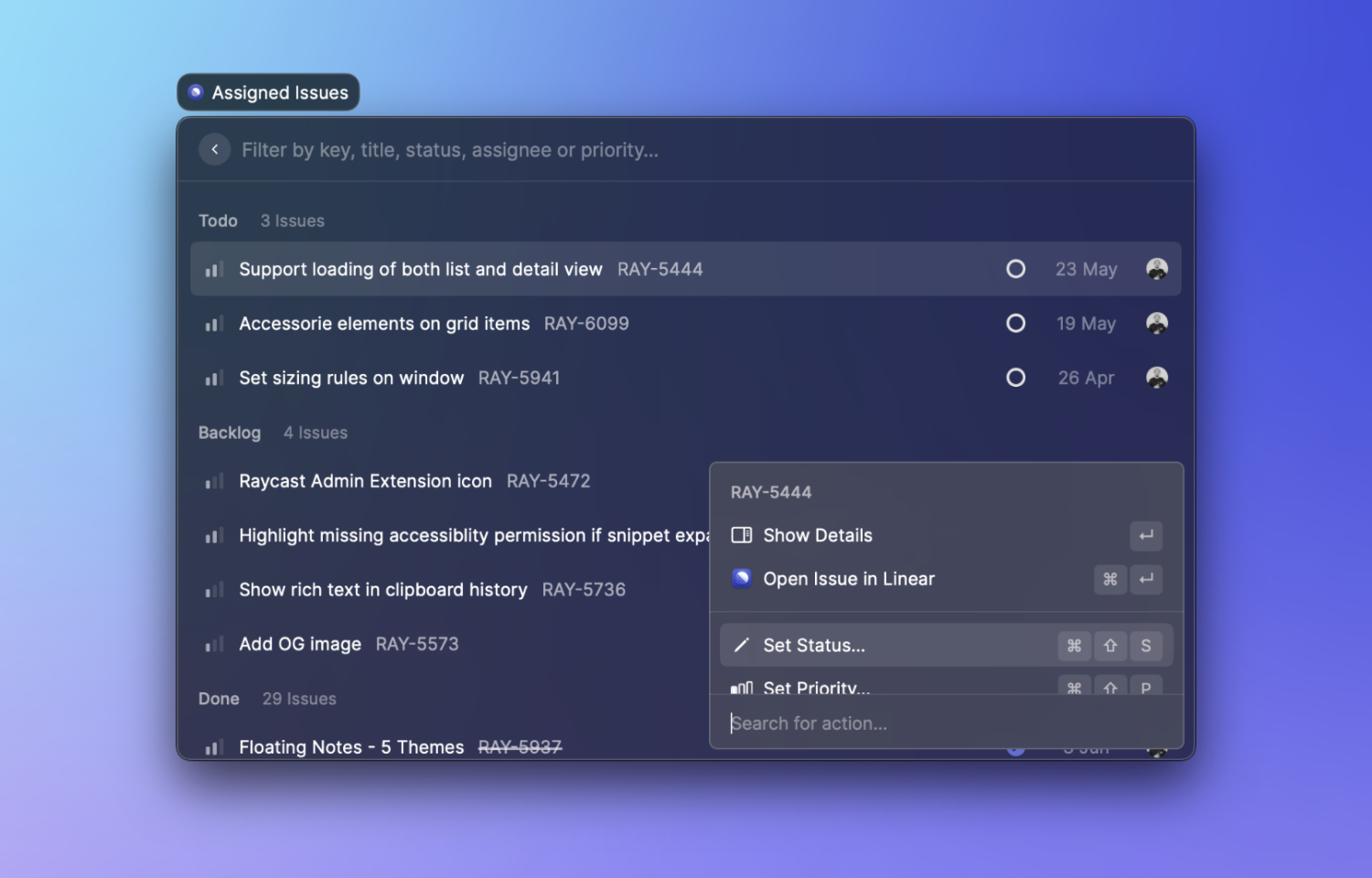The width and height of the screenshot is (1372, 878).
Task: Click pencil icon beside Set Status
Action: 742,645
